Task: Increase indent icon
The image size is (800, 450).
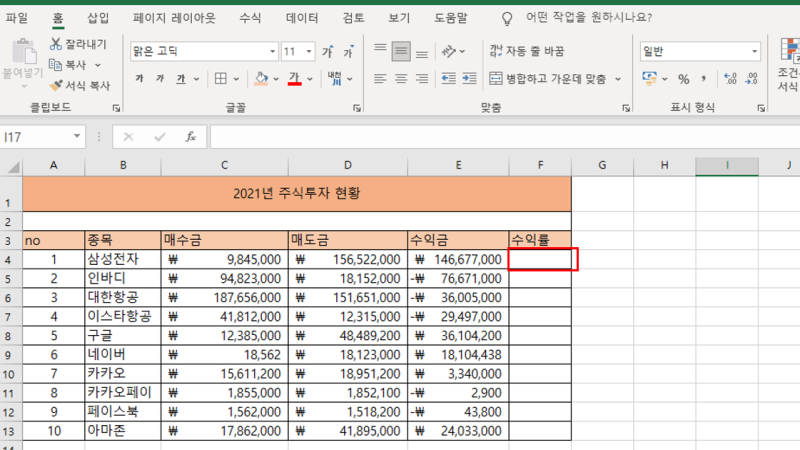Action: click(469, 79)
